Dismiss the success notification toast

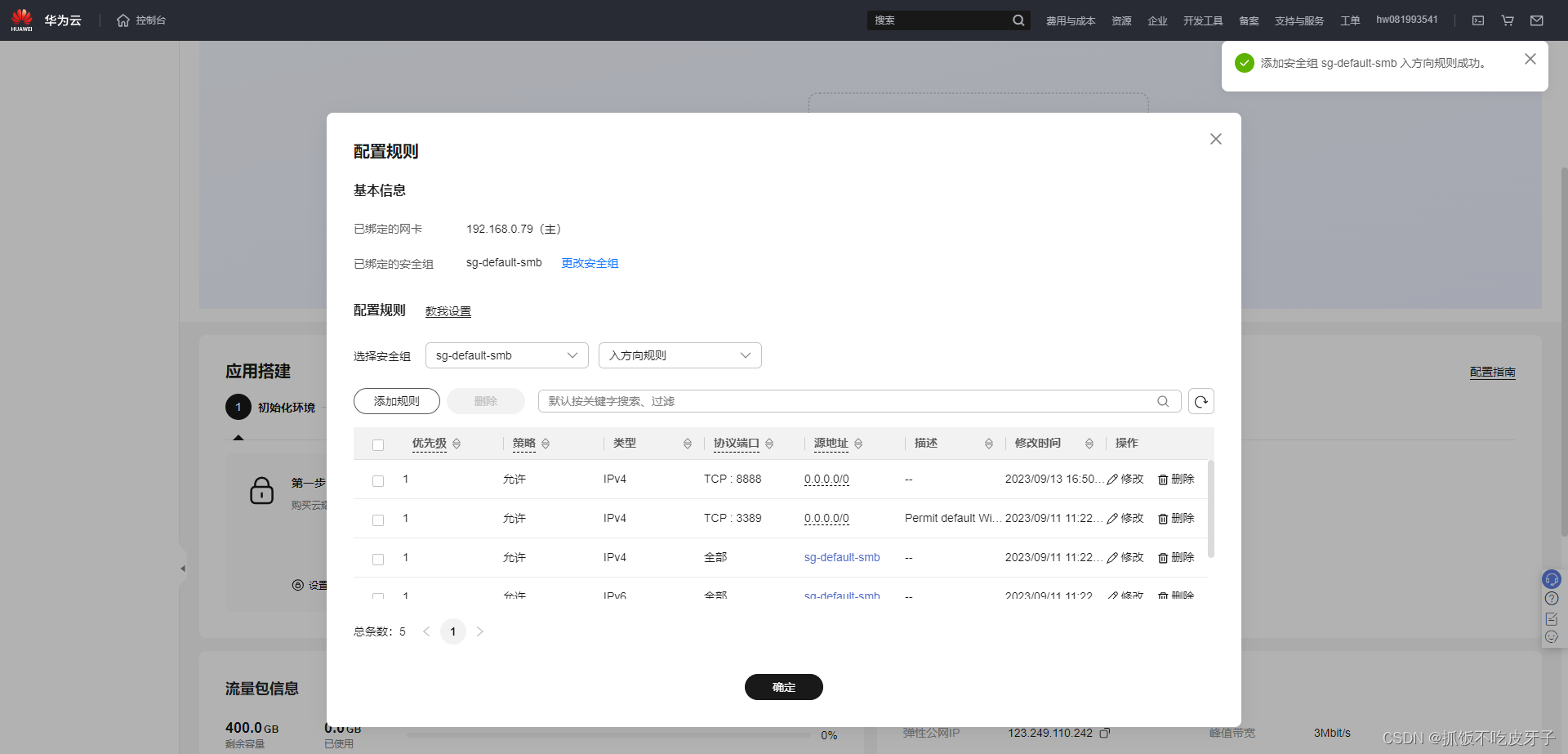point(1530,59)
